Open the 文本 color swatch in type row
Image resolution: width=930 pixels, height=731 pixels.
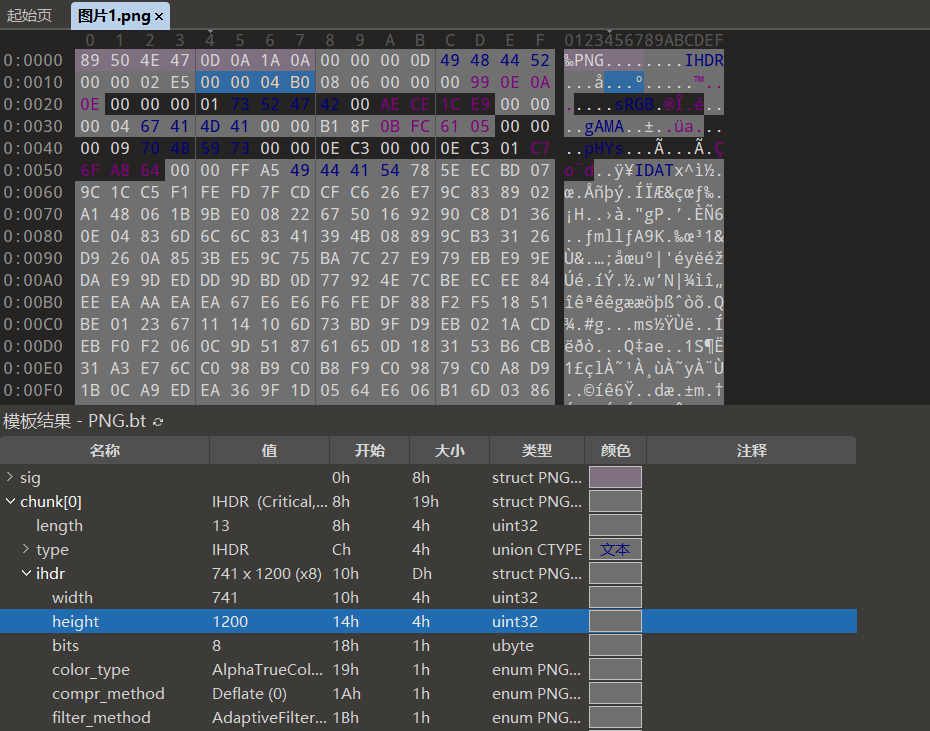coord(615,549)
